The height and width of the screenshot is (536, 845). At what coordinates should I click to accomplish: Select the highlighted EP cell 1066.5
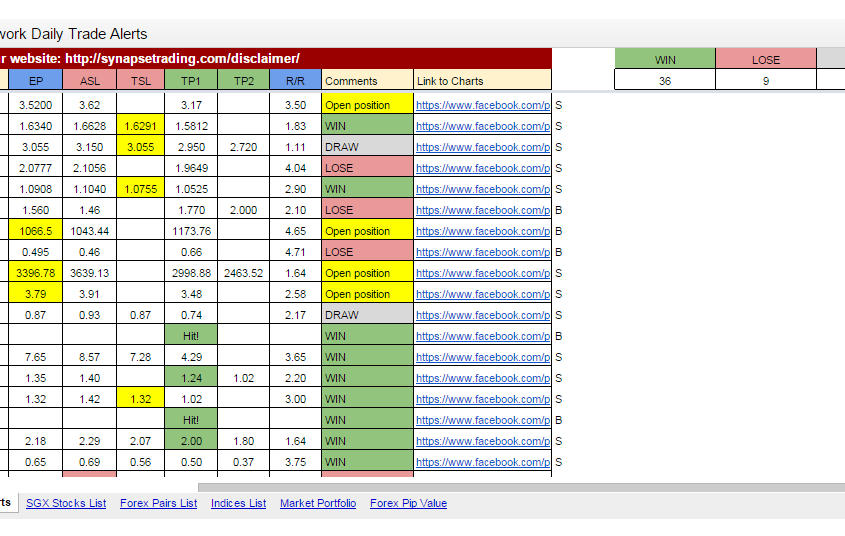click(36, 231)
